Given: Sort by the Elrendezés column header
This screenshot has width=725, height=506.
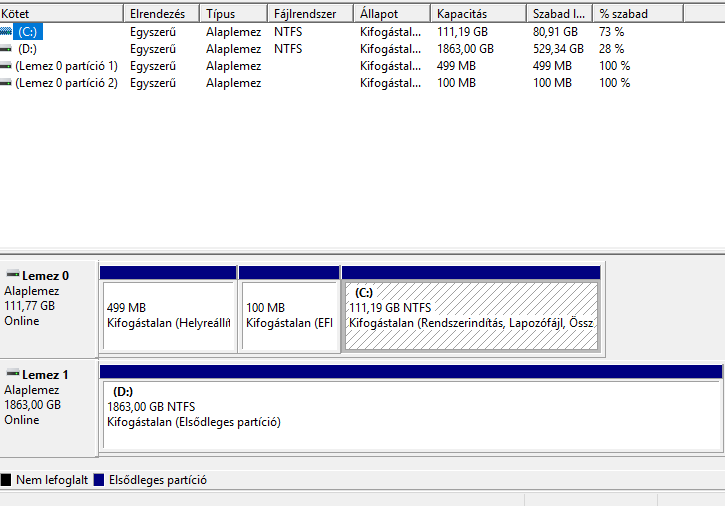Looking at the screenshot, I should (162, 14).
